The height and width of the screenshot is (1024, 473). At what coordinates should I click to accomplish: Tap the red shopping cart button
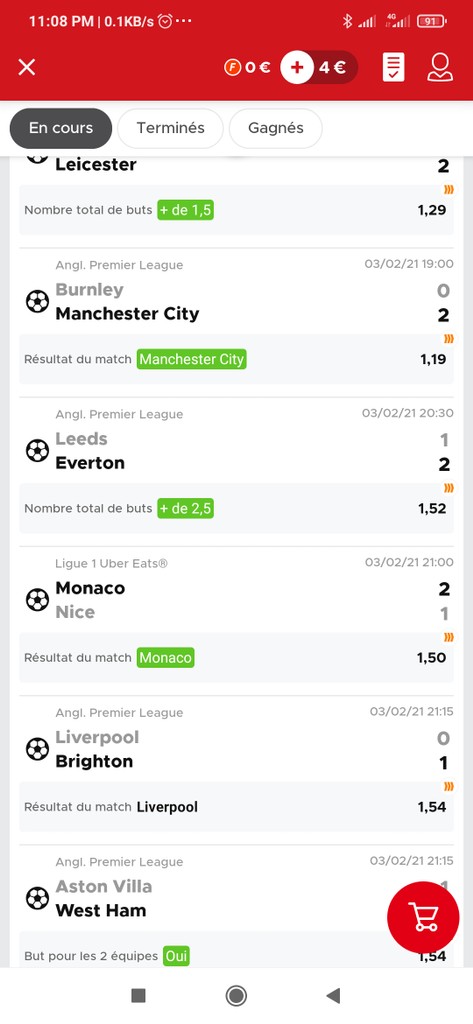423,917
